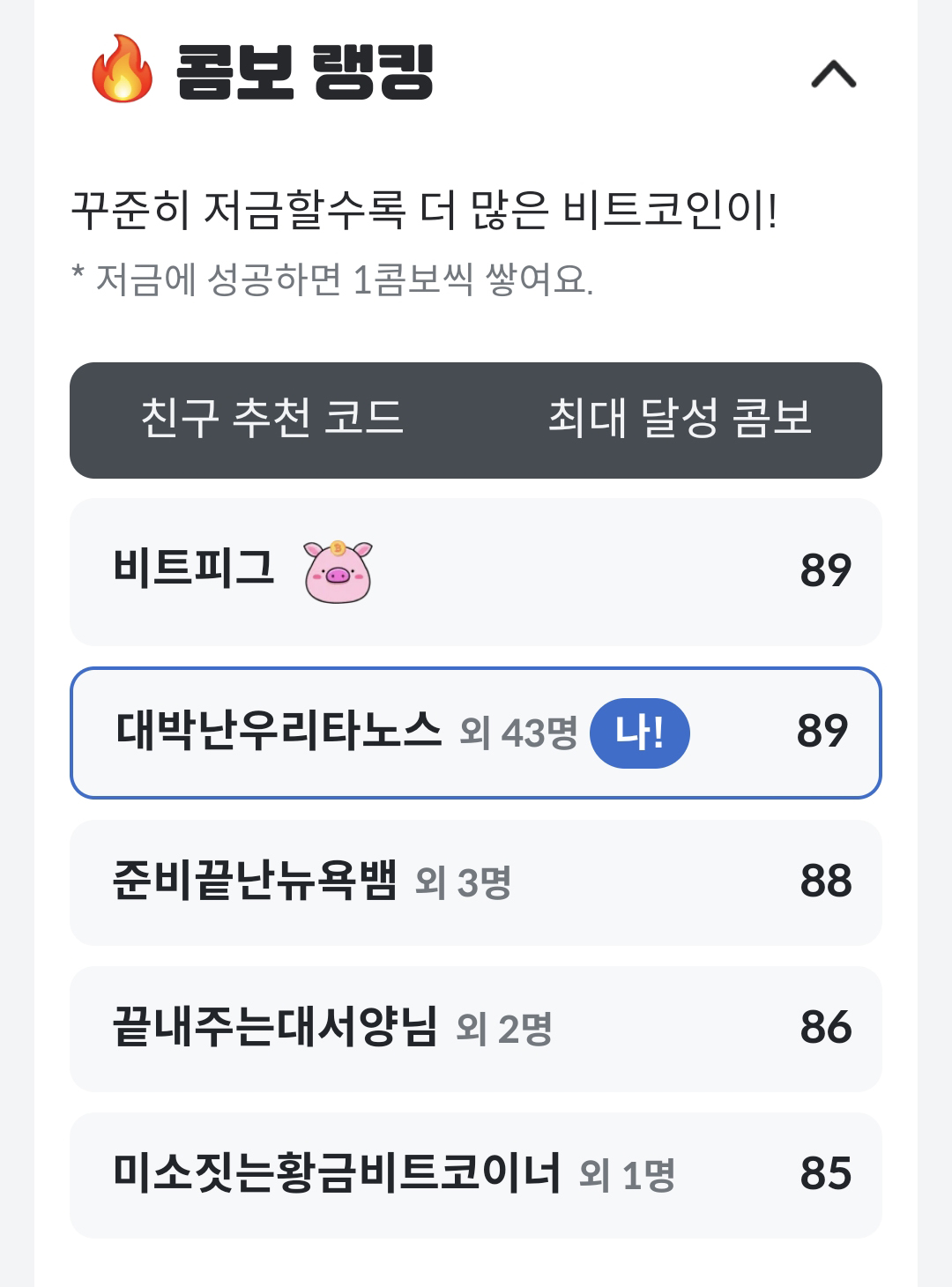Click the 친구 추천 코드 column header
The height and width of the screenshot is (1287, 952).
click(x=272, y=418)
